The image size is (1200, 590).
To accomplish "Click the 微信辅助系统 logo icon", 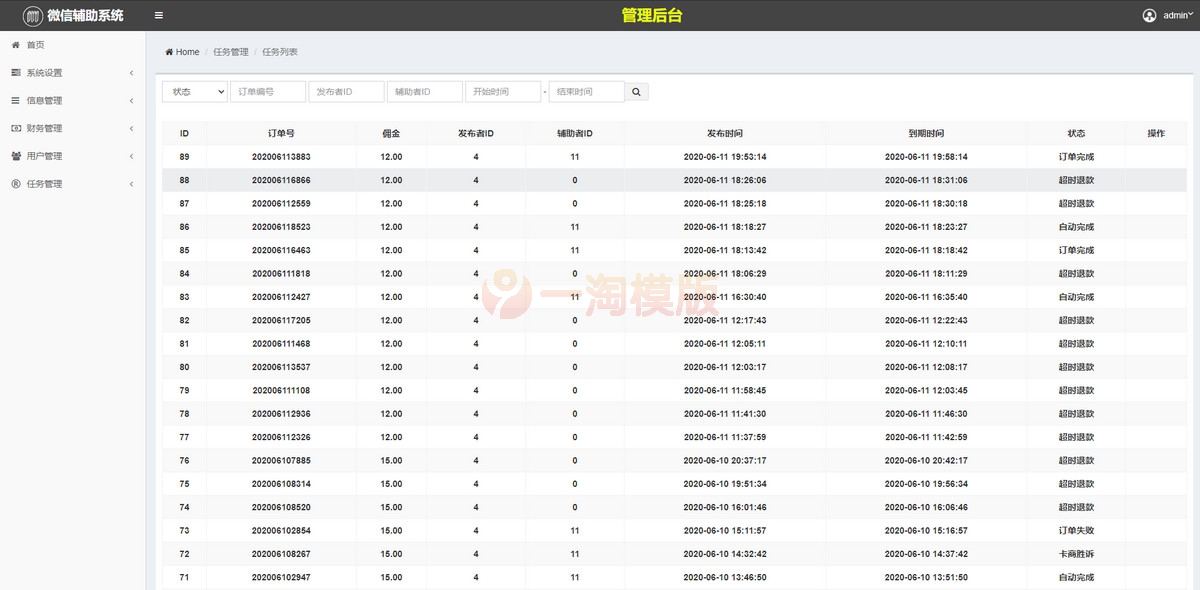I will [x=33, y=16].
